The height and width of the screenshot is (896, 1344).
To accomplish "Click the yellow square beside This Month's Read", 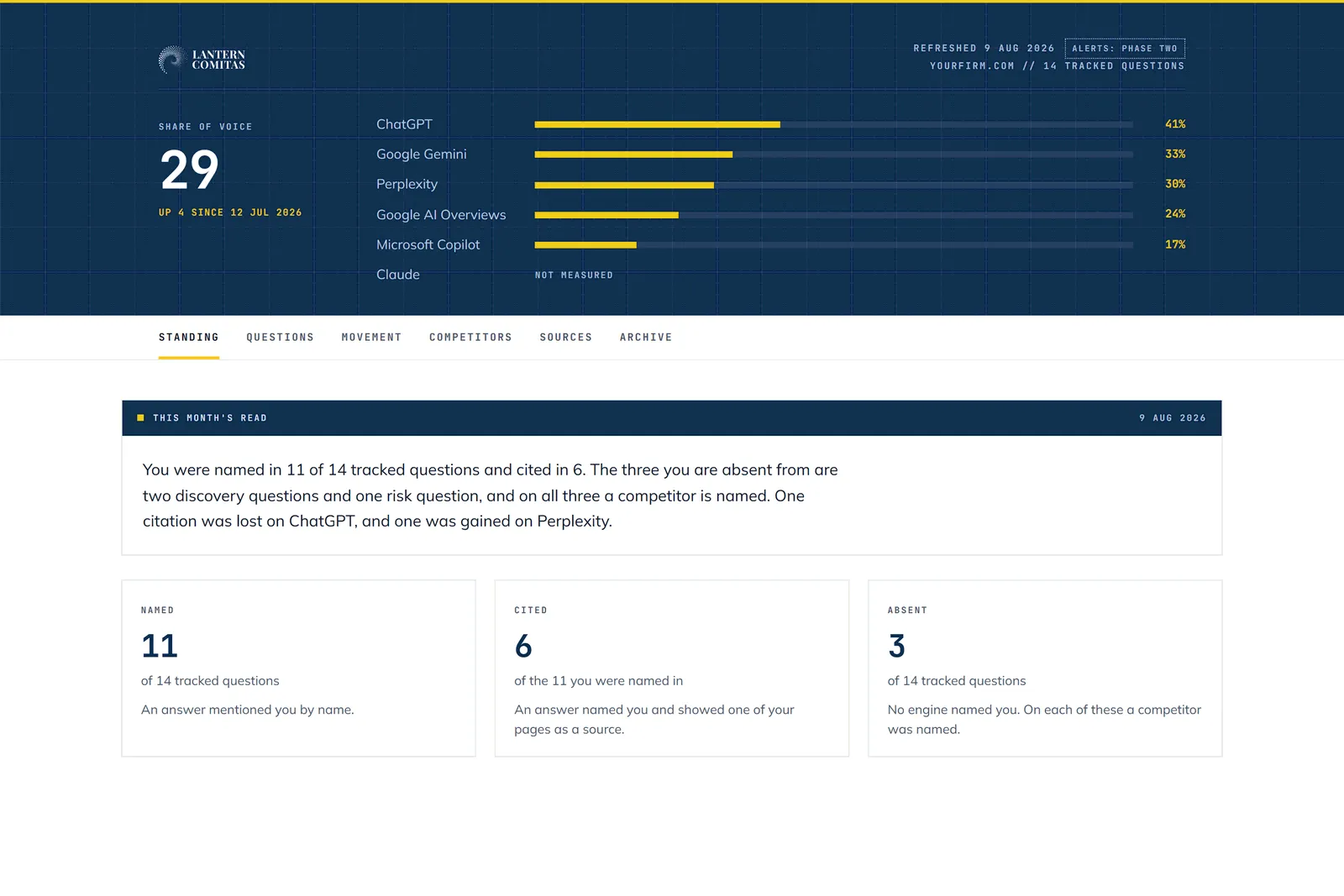I will click(140, 418).
